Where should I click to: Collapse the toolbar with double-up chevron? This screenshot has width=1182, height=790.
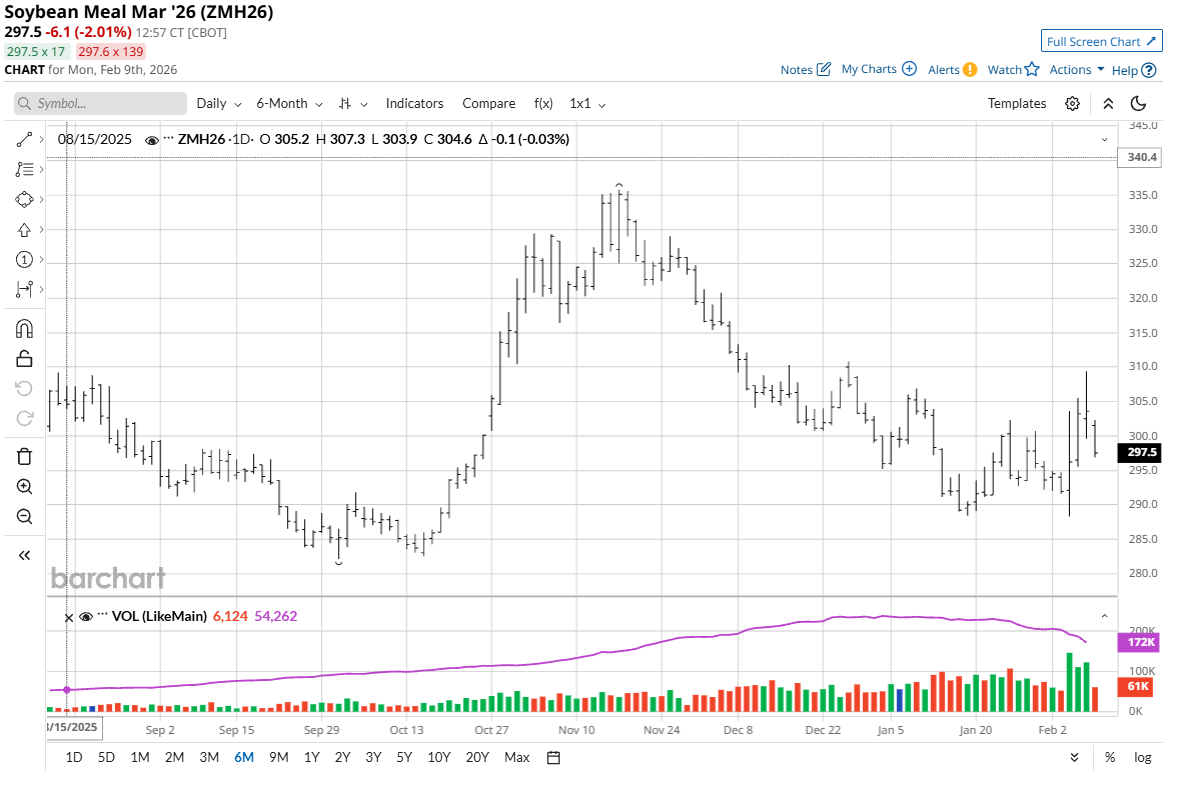pos(1108,104)
